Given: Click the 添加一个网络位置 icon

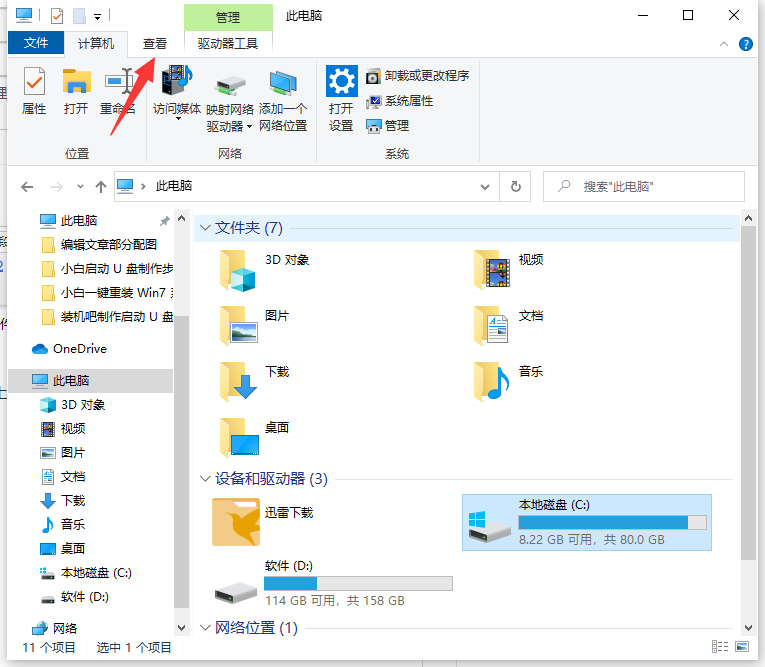Looking at the screenshot, I should point(283,86).
